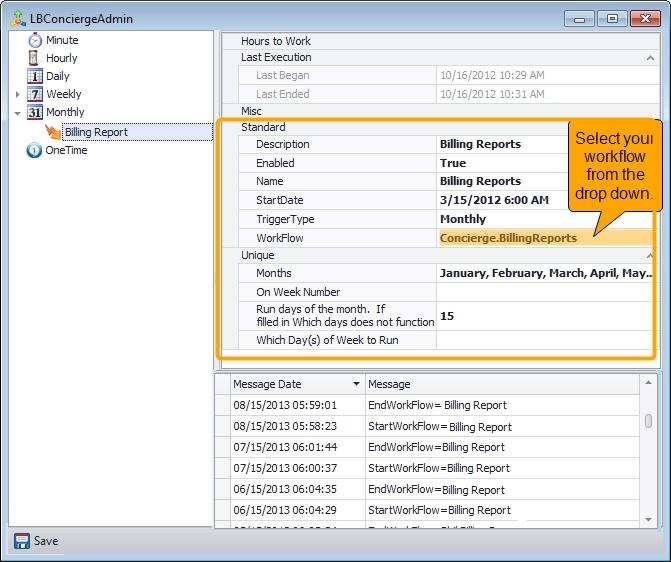Click the 06/15/2013 06:04:35 log date cell

coord(298,489)
